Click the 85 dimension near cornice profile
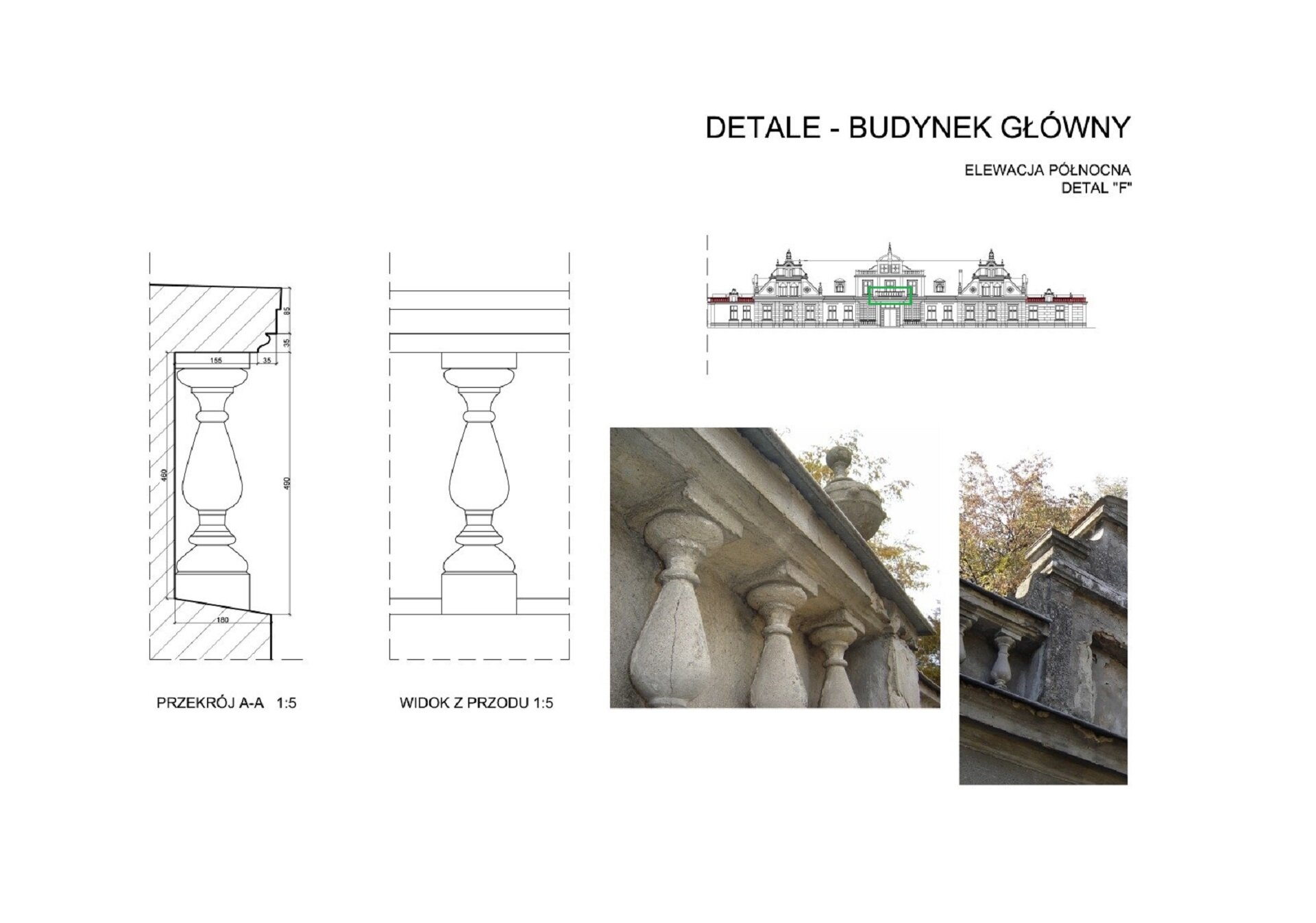Image resolution: width=1316 pixels, height=923 pixels. coord(288,310)
